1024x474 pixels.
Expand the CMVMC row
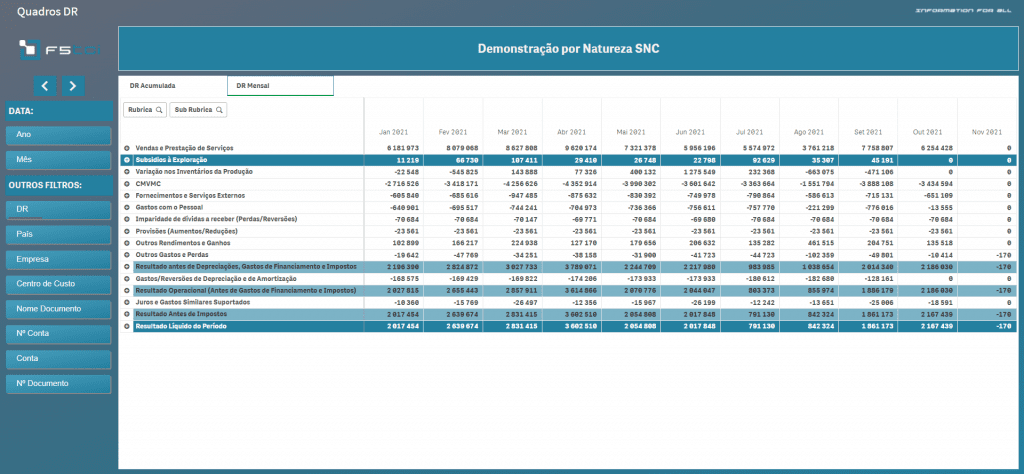pos(127,183)
